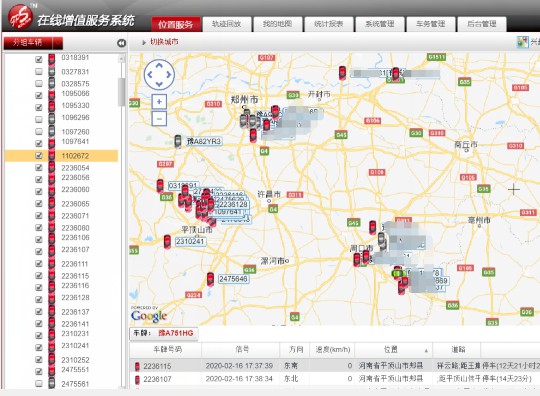Click the map zoom out minus button

click(x=159, y=119)
